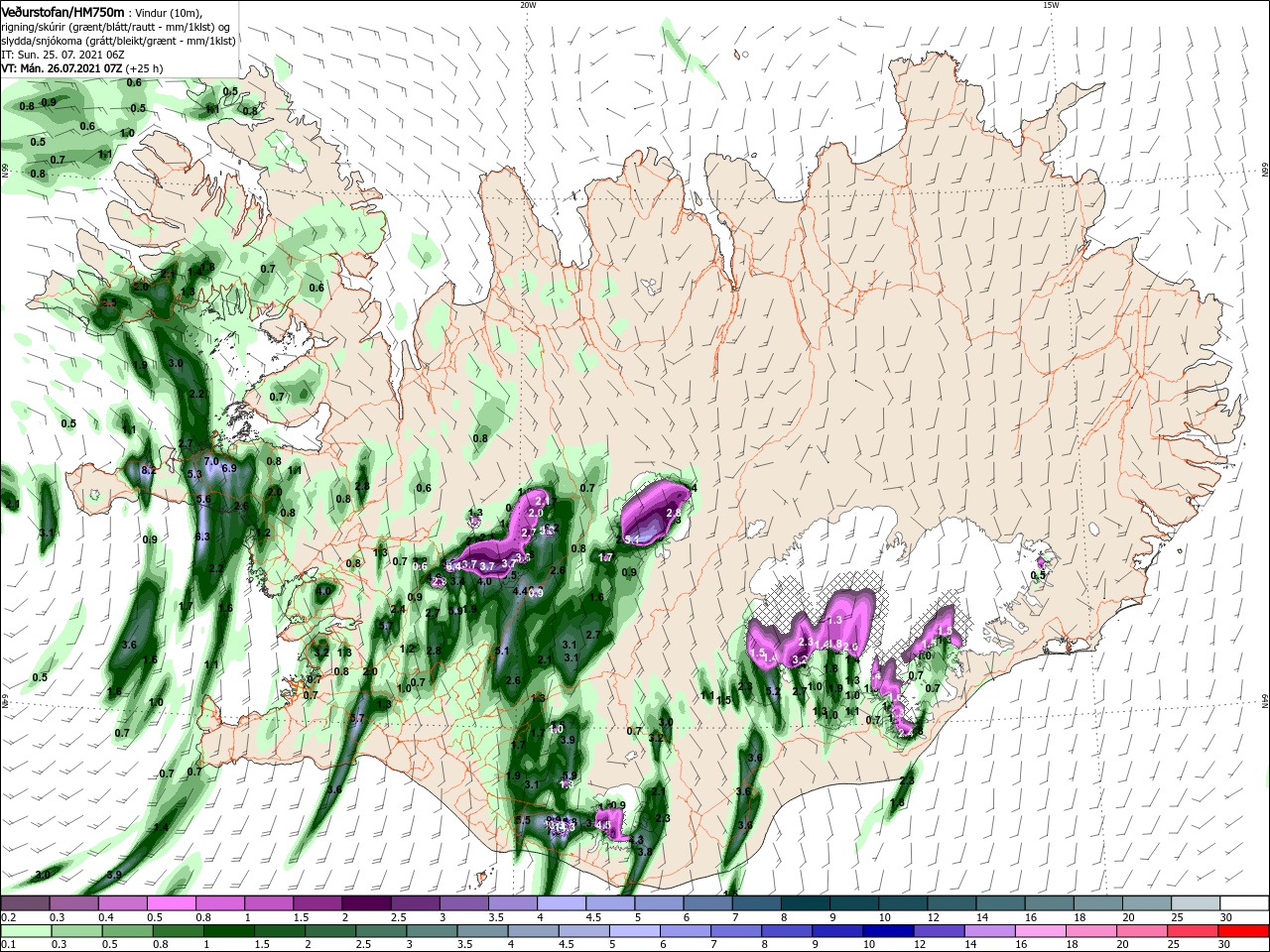This screenshot has height=952, width=1270.
Task: Click the bright magenta-pink swatch at 0.5
Action: [171, 903]
